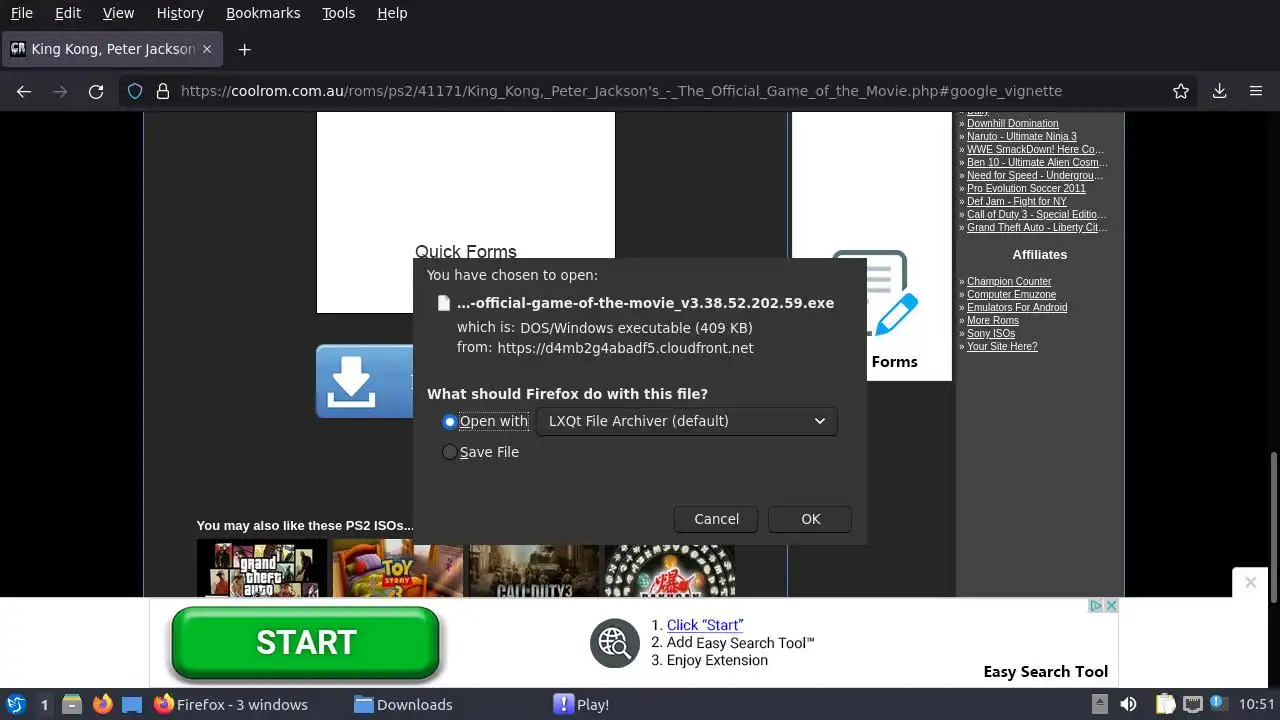
Task: Open the Grand Theft Auto - Liberty City link
Action: (x=1037, y=227)
